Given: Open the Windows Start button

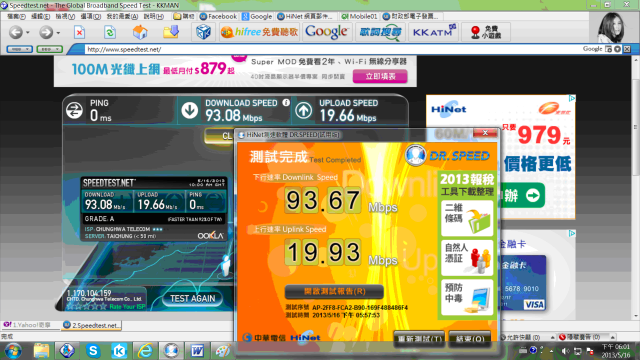Looking at the screenshot, I should click(x=13, y=351).
